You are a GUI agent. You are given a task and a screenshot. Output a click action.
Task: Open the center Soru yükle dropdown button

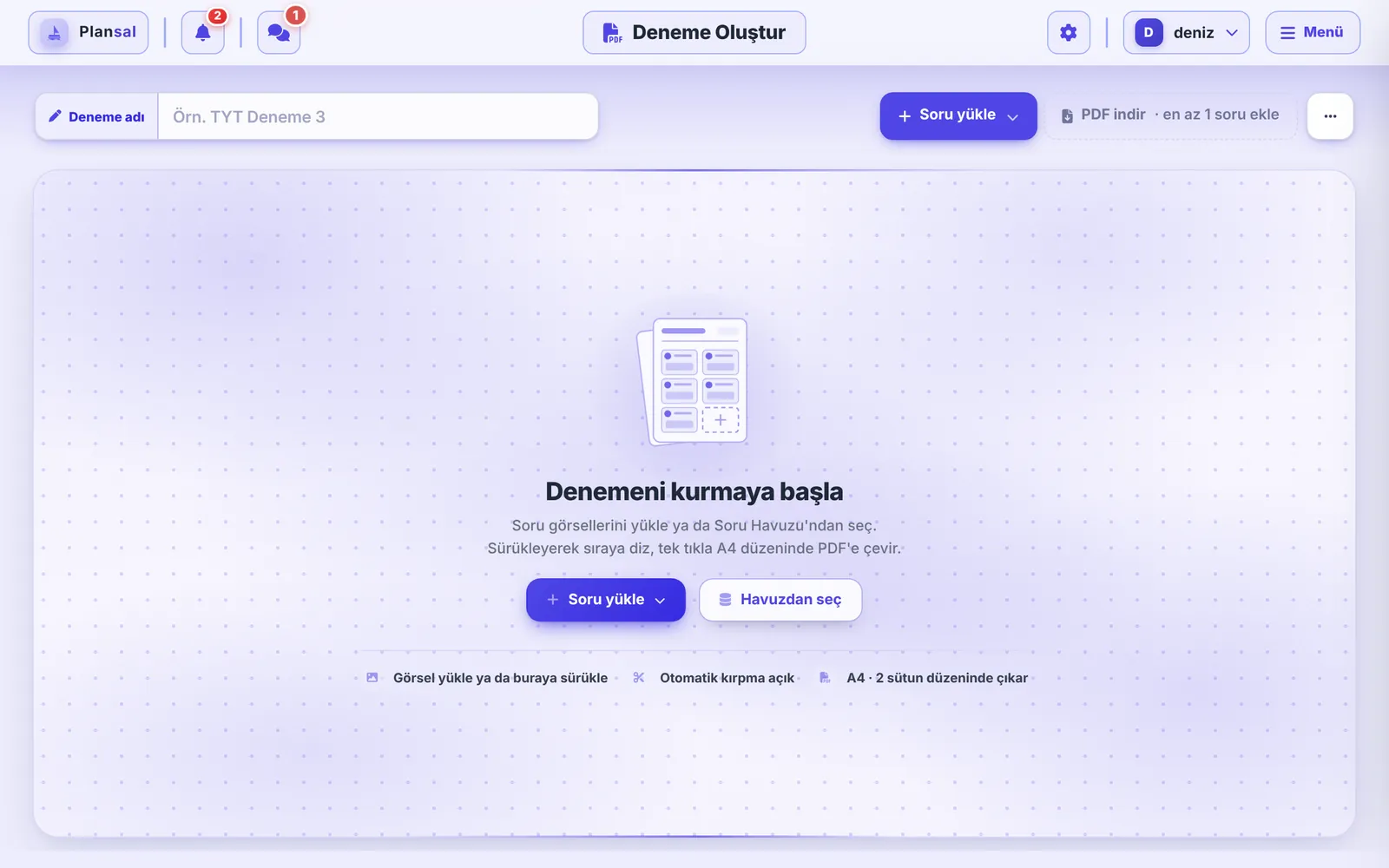coord(606,600)
